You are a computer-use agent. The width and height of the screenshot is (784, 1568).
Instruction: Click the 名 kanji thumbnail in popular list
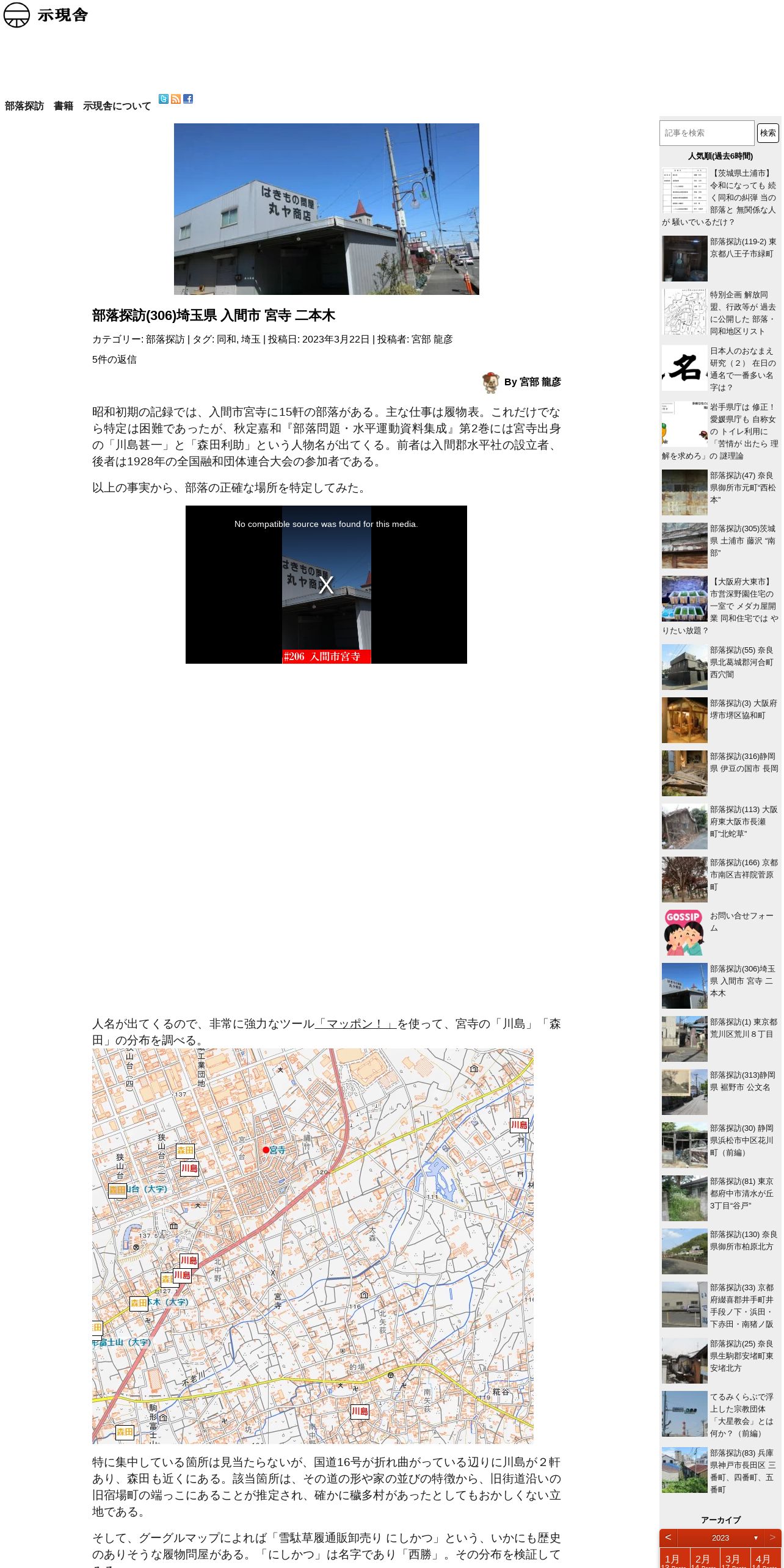(684, 368)
